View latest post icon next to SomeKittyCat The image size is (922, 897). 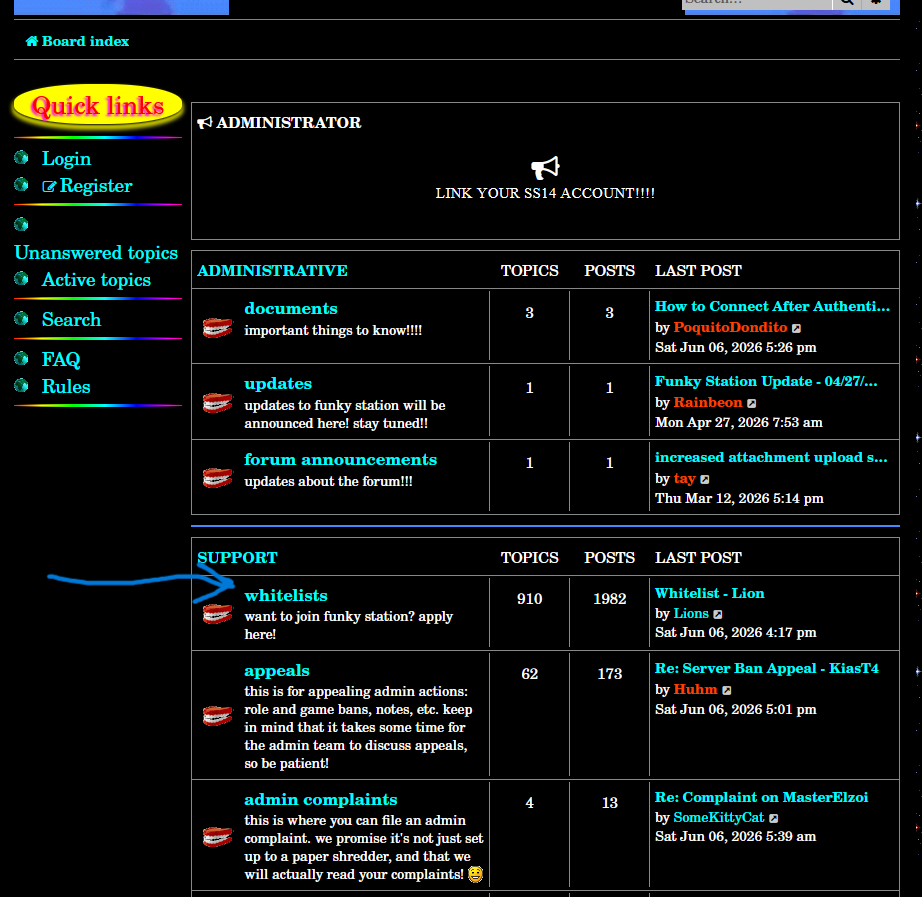pyautogui.click(x=774, y=819)
